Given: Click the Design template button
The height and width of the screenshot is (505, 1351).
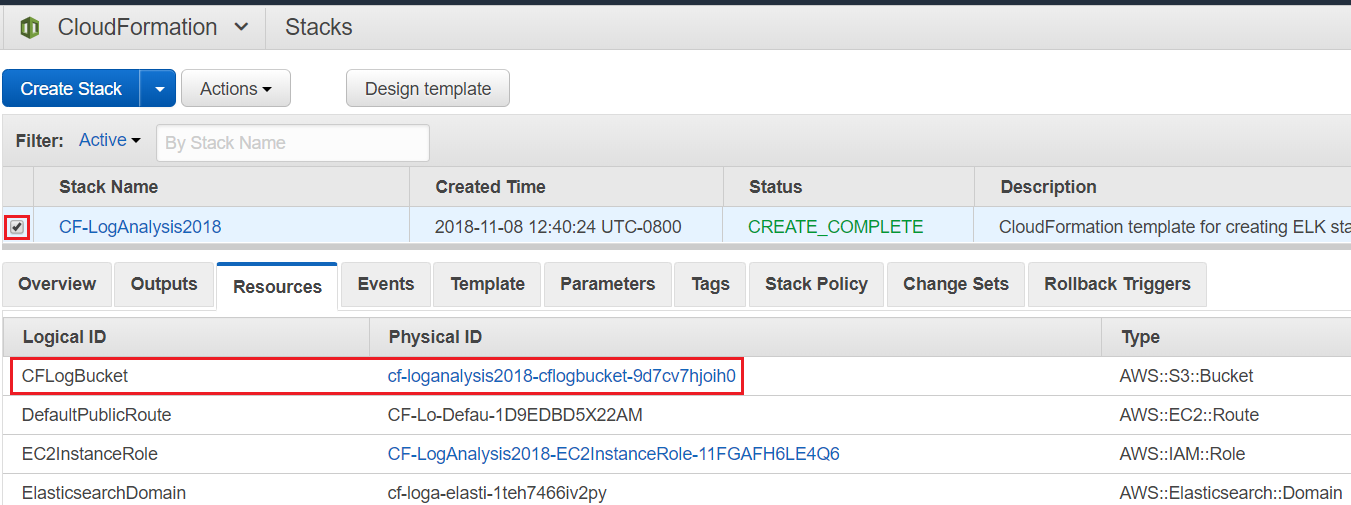Looking at the screenshot, I should pyautogui.click(x=428, y=88).
